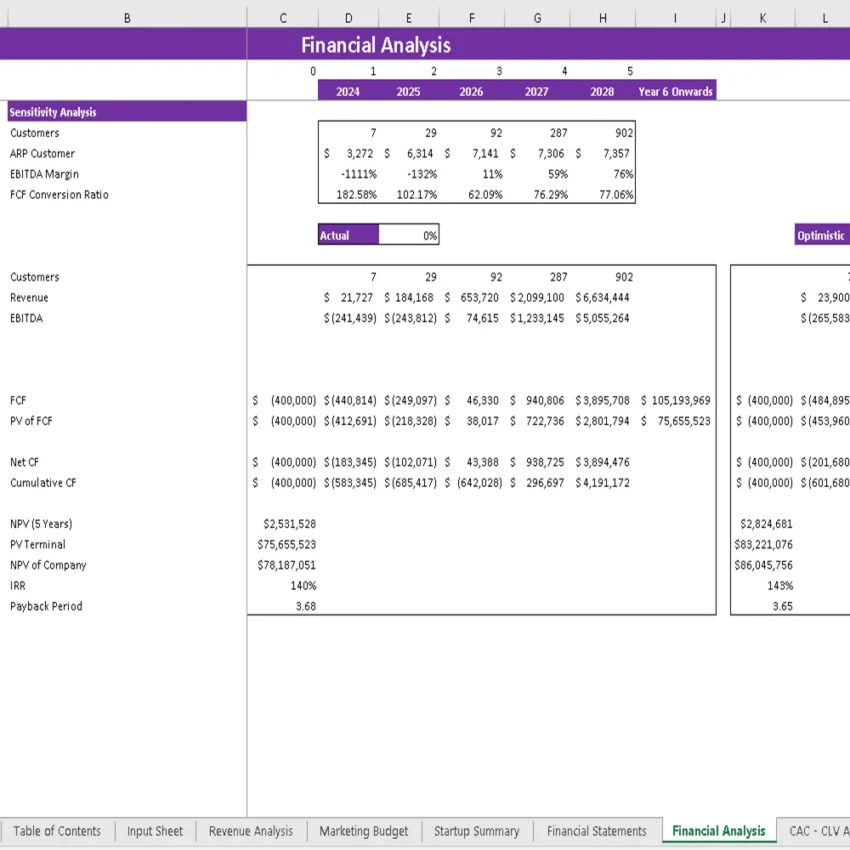850x850 pixels.
Task: Go to the Table of Contents sheet
Action: coord(57,831)
